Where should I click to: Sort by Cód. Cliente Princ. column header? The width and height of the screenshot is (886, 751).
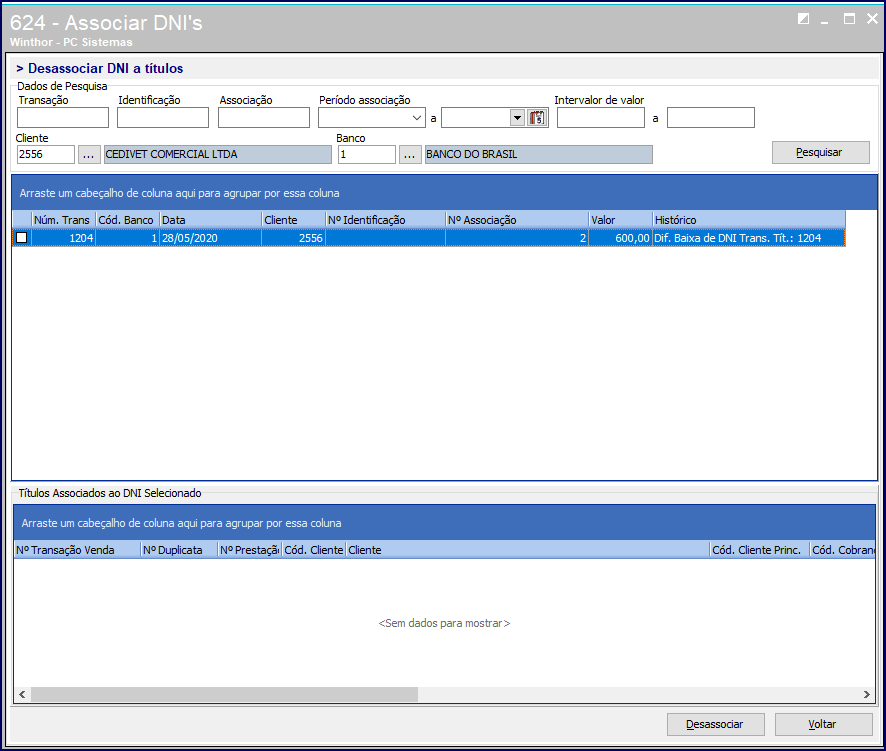click(x=759, y=550)
